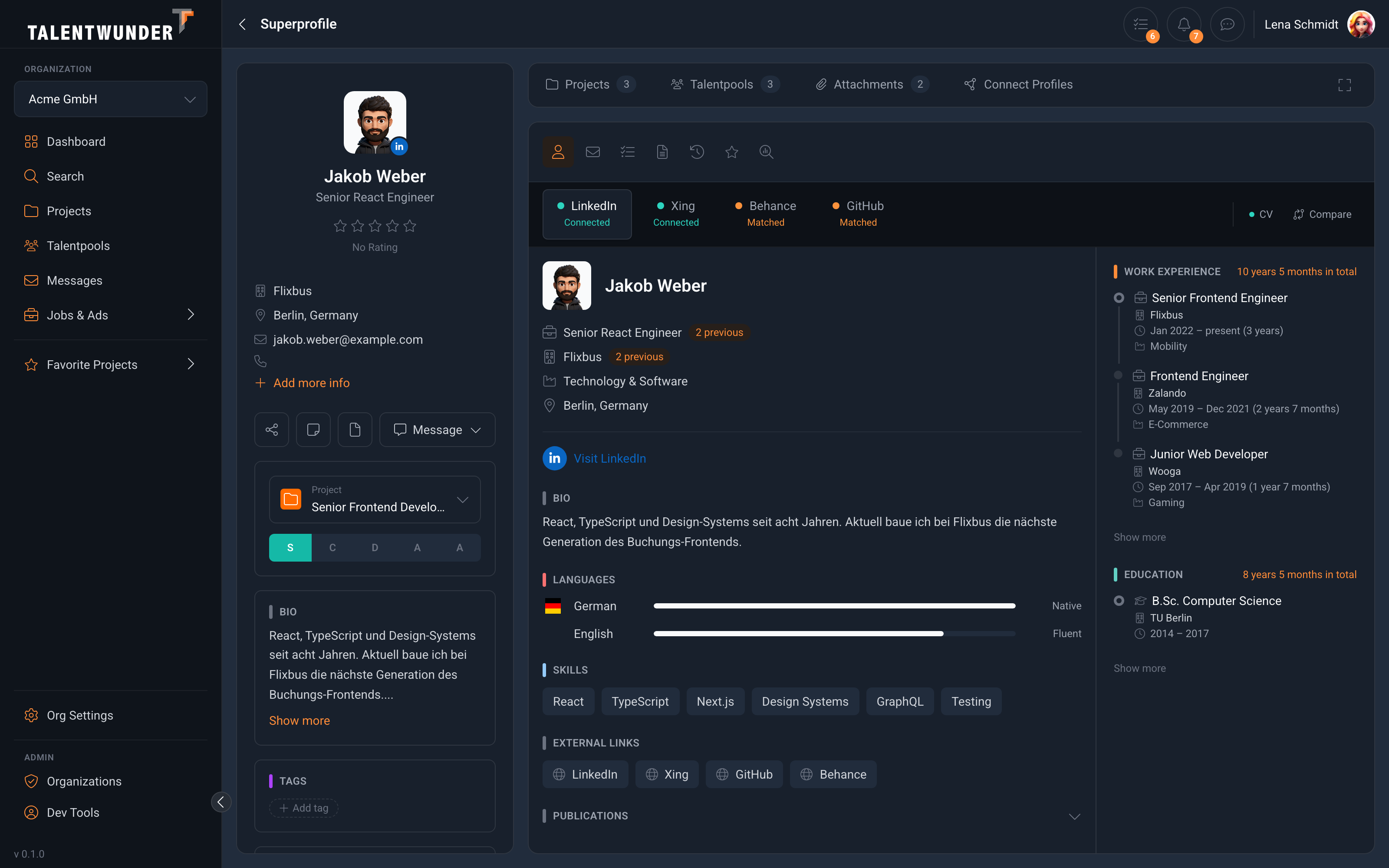Screen dimensions: 1389x868
Task: Open notifications bell icon
Action: pos(1184,24)
